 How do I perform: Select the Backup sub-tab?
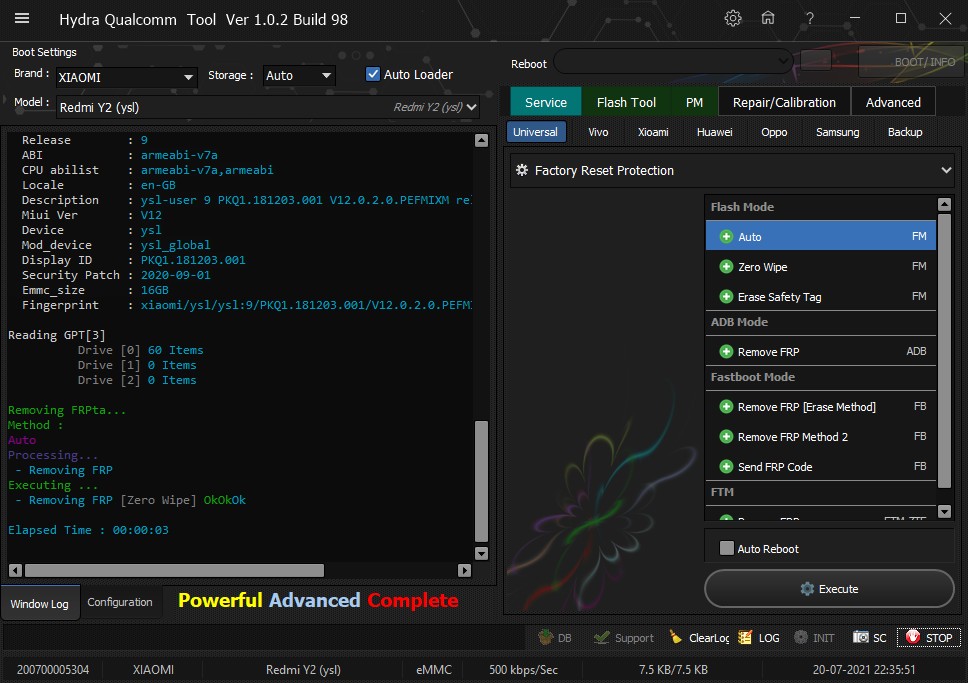click(x=905, y=132)
